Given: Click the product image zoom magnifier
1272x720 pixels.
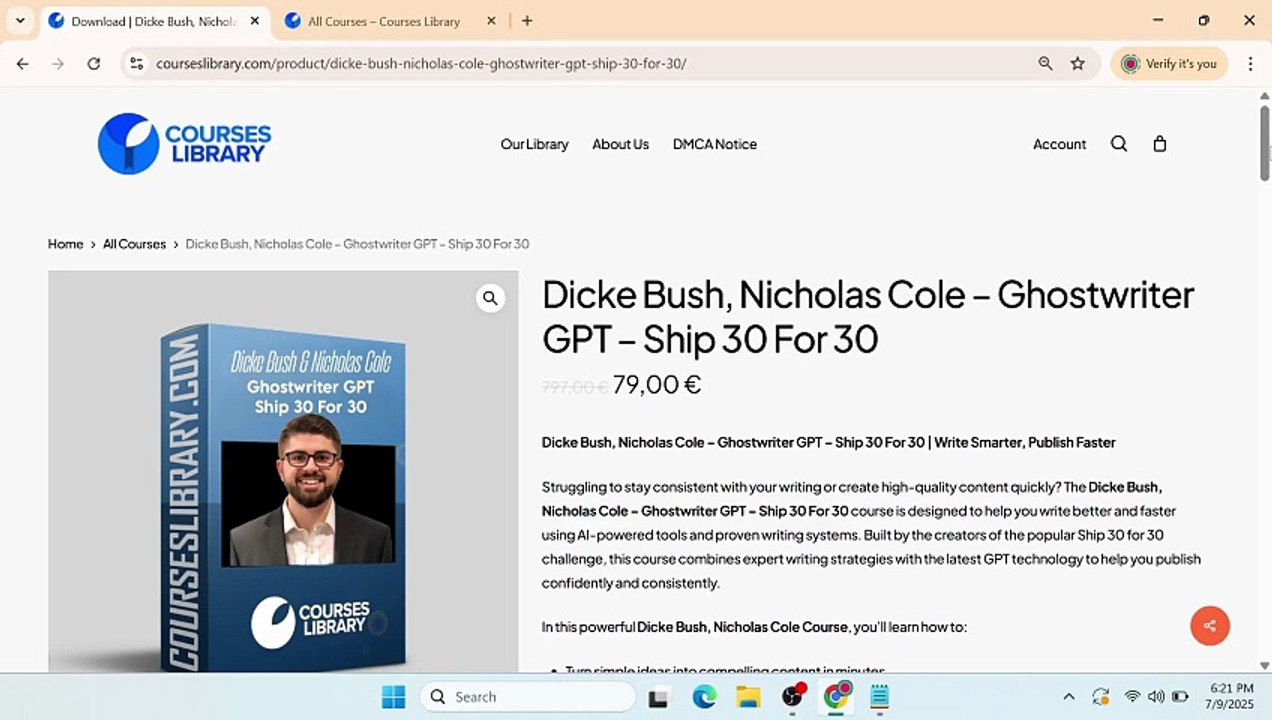Looking at the screenshot, I should point(490,298).
